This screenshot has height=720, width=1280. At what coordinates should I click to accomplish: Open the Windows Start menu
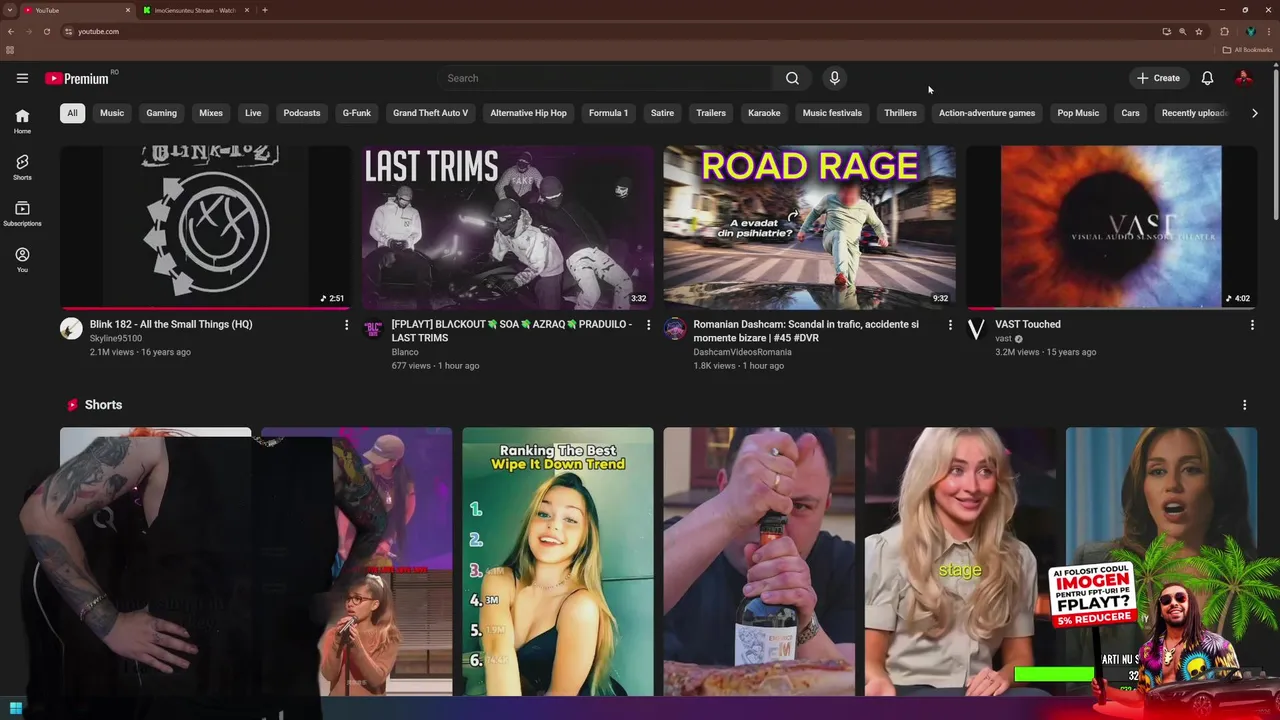pos(15,709)
